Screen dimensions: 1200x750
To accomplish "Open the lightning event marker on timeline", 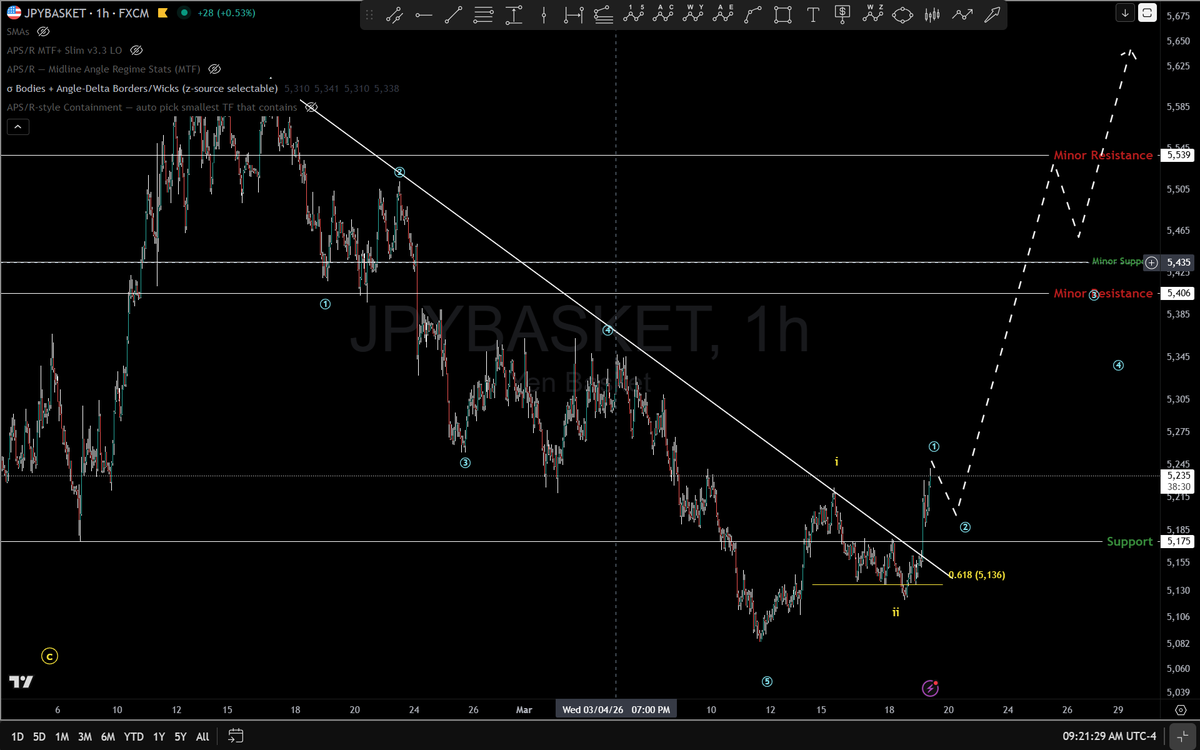I will (x=931, y=688).
